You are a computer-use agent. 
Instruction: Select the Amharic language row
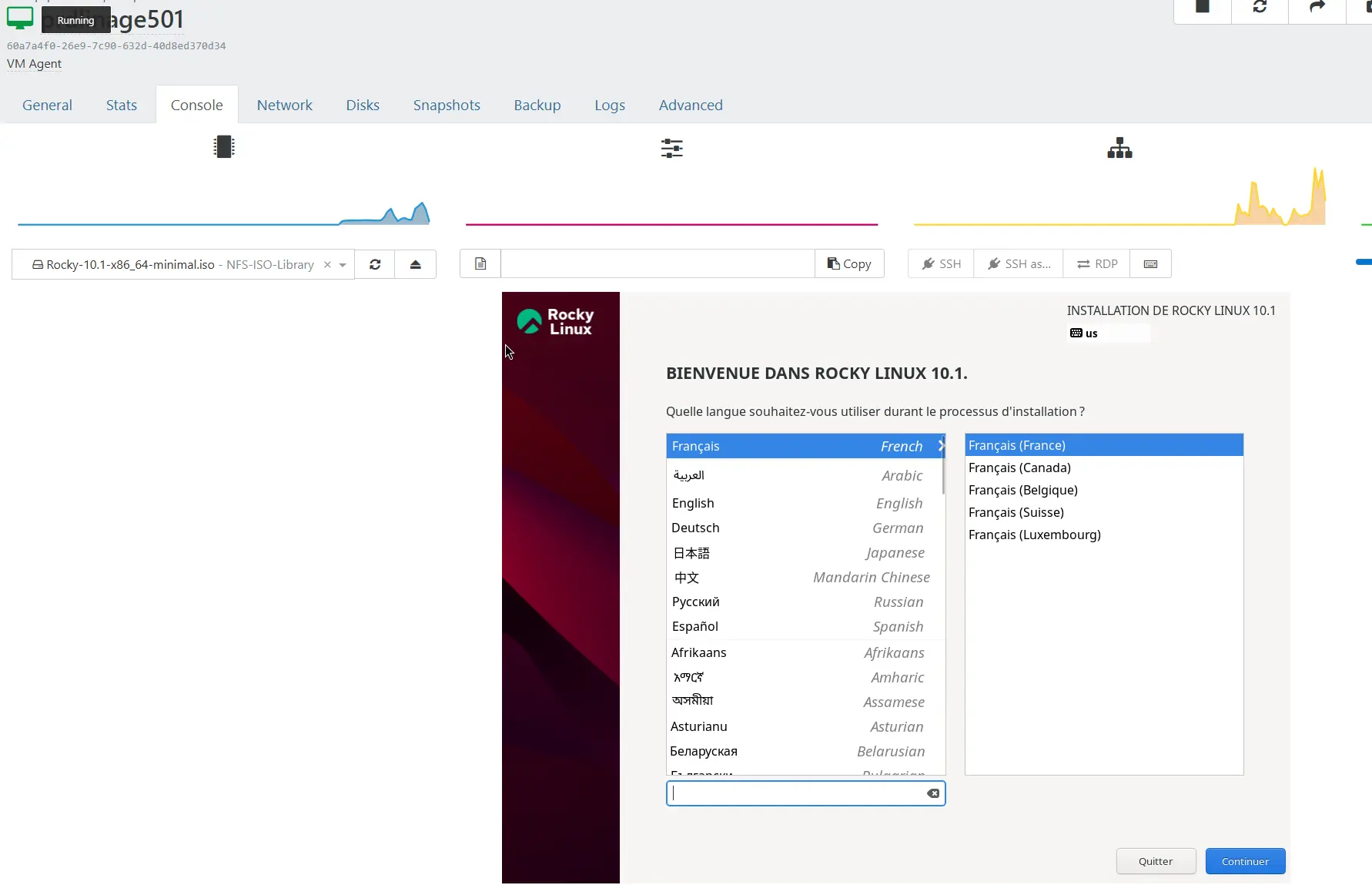pyautogui.click(x=805, y=677)
